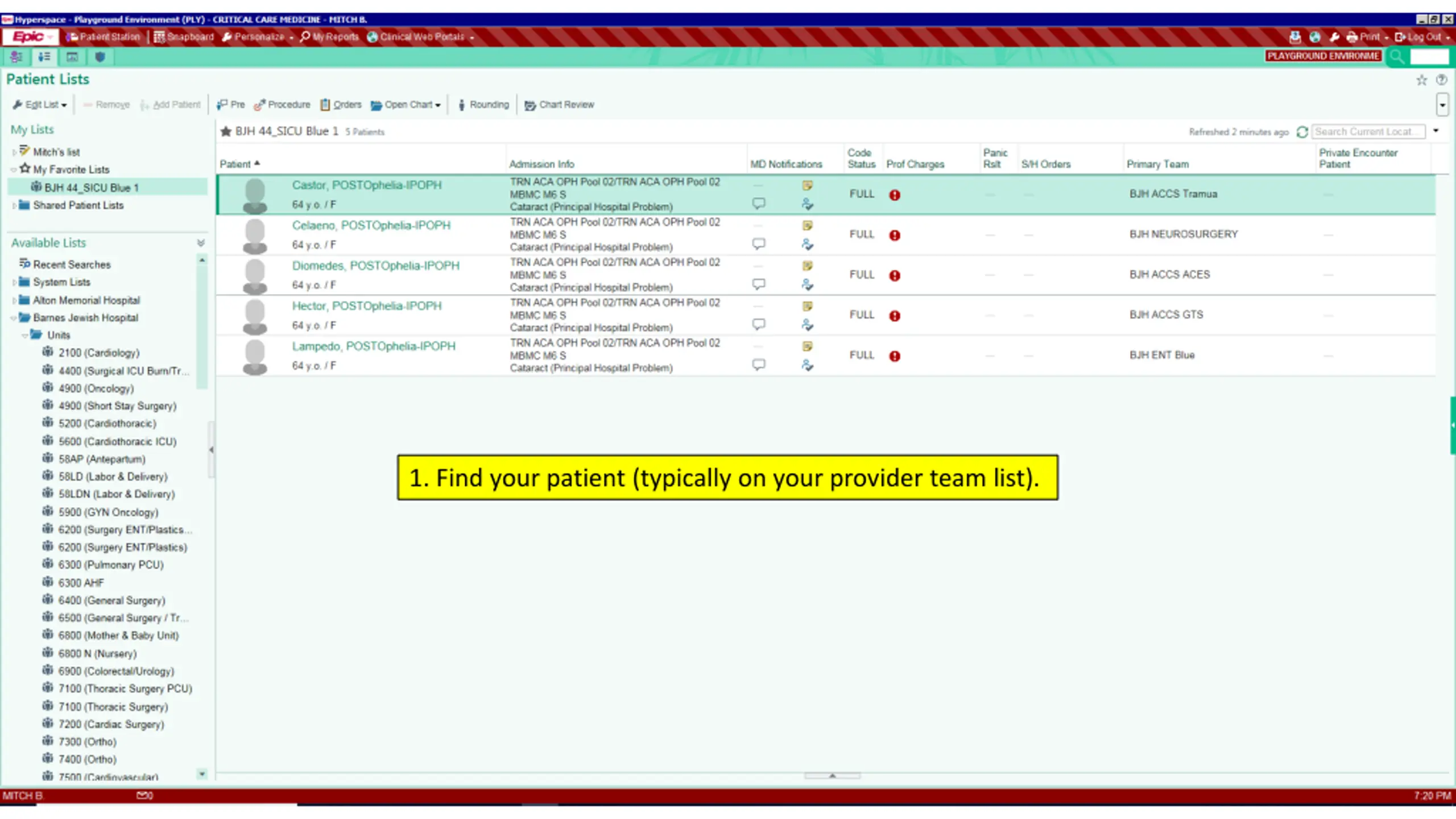Open Patient Station
Viewport: 1456px width, 819px height.
coord(103,37)
